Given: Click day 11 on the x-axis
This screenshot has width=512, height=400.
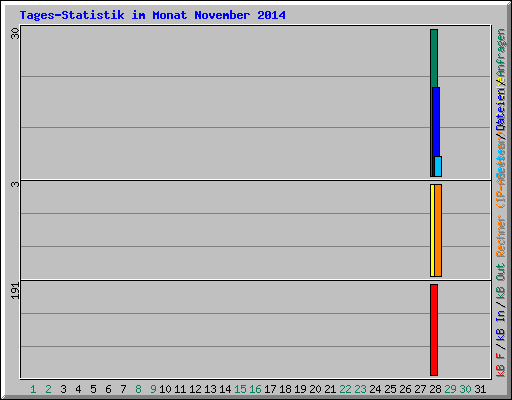Looking at the screenshot, I should 180,389.
